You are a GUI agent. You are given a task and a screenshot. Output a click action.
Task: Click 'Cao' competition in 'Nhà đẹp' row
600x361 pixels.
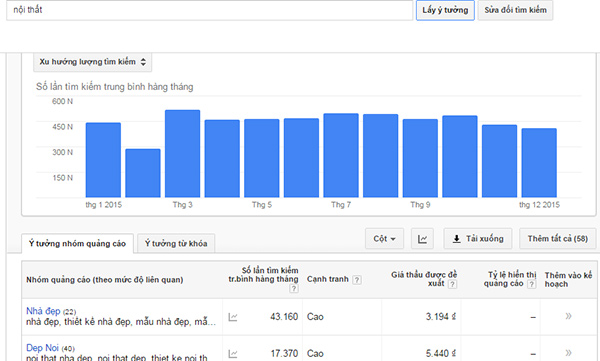315,317
